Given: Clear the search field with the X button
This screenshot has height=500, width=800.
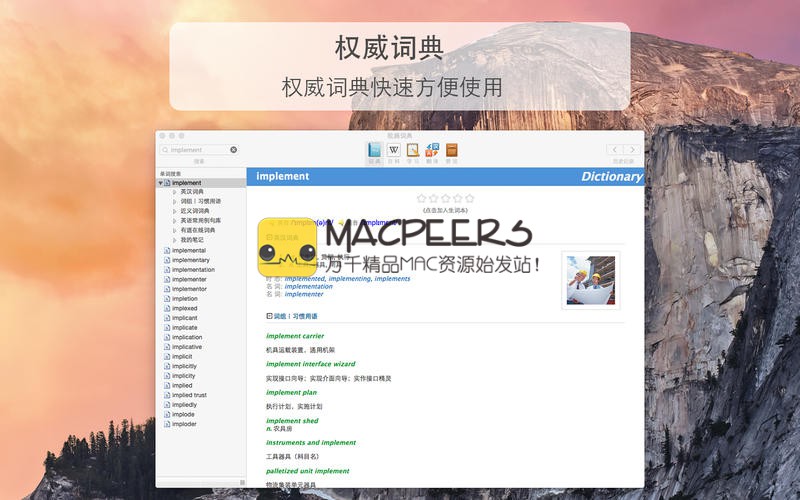Looking at the screenshot, I should pos(234,149).
